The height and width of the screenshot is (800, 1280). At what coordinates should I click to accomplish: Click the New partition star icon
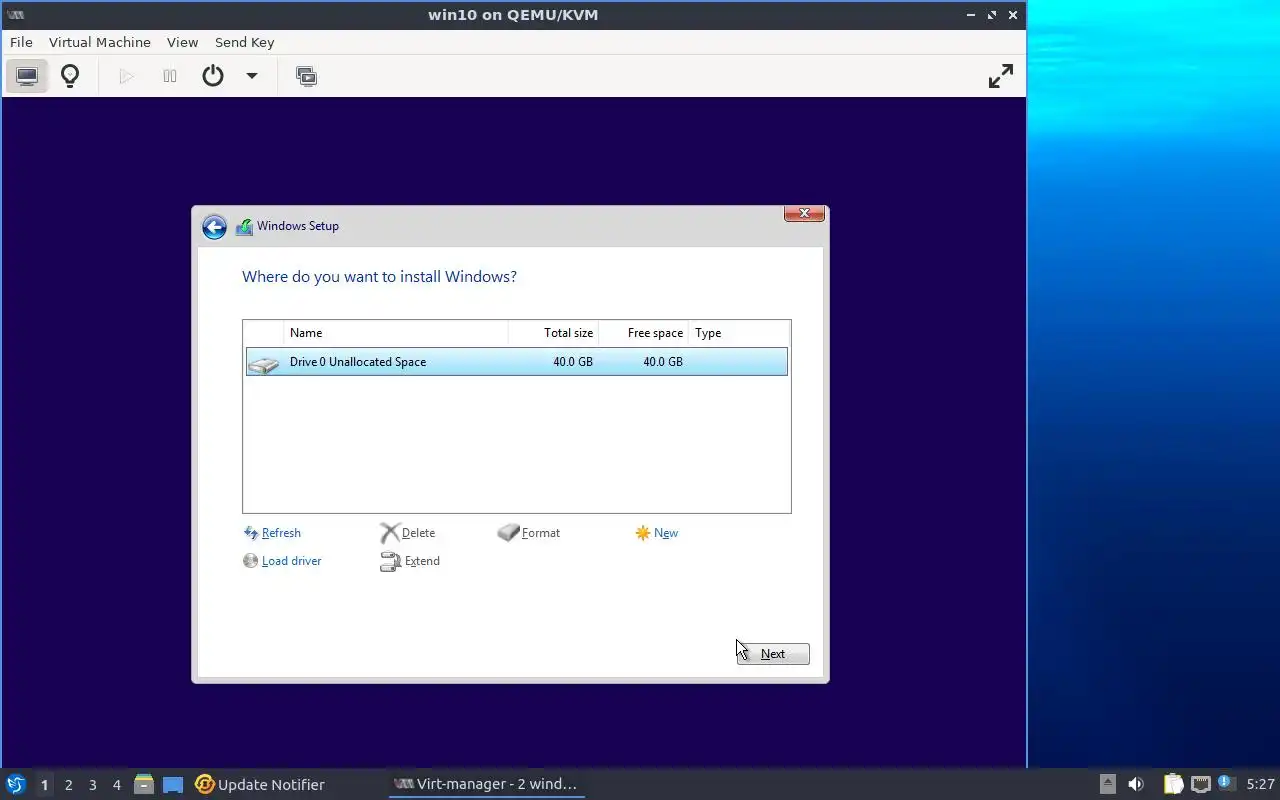point(643,533)
